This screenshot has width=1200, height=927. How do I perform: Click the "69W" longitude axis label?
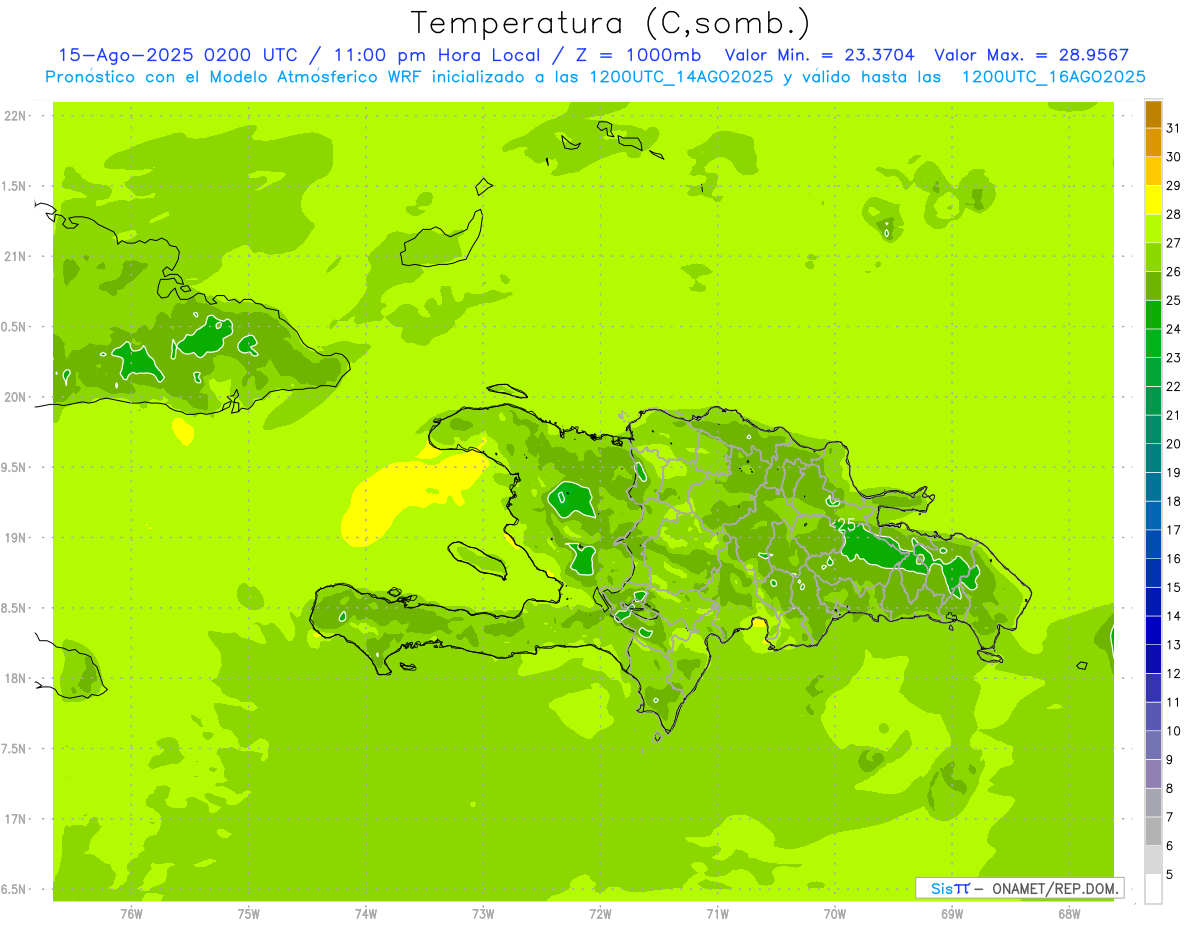(x=952, y=913)
